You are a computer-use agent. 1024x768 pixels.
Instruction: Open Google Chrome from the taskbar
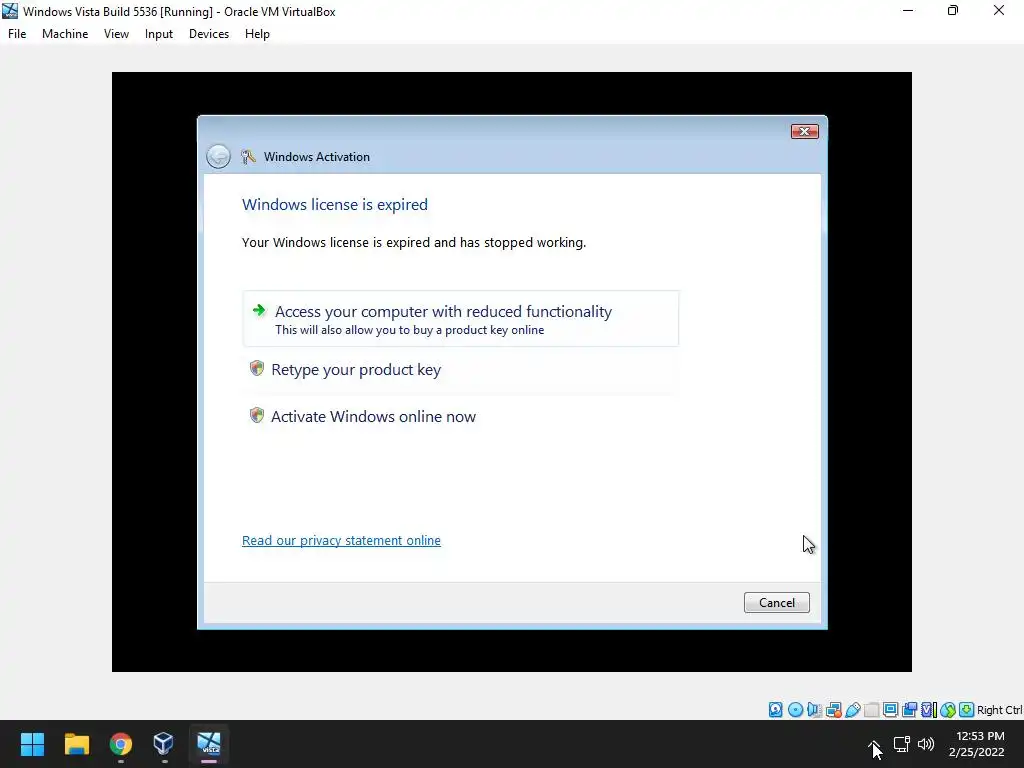(121, 744)
